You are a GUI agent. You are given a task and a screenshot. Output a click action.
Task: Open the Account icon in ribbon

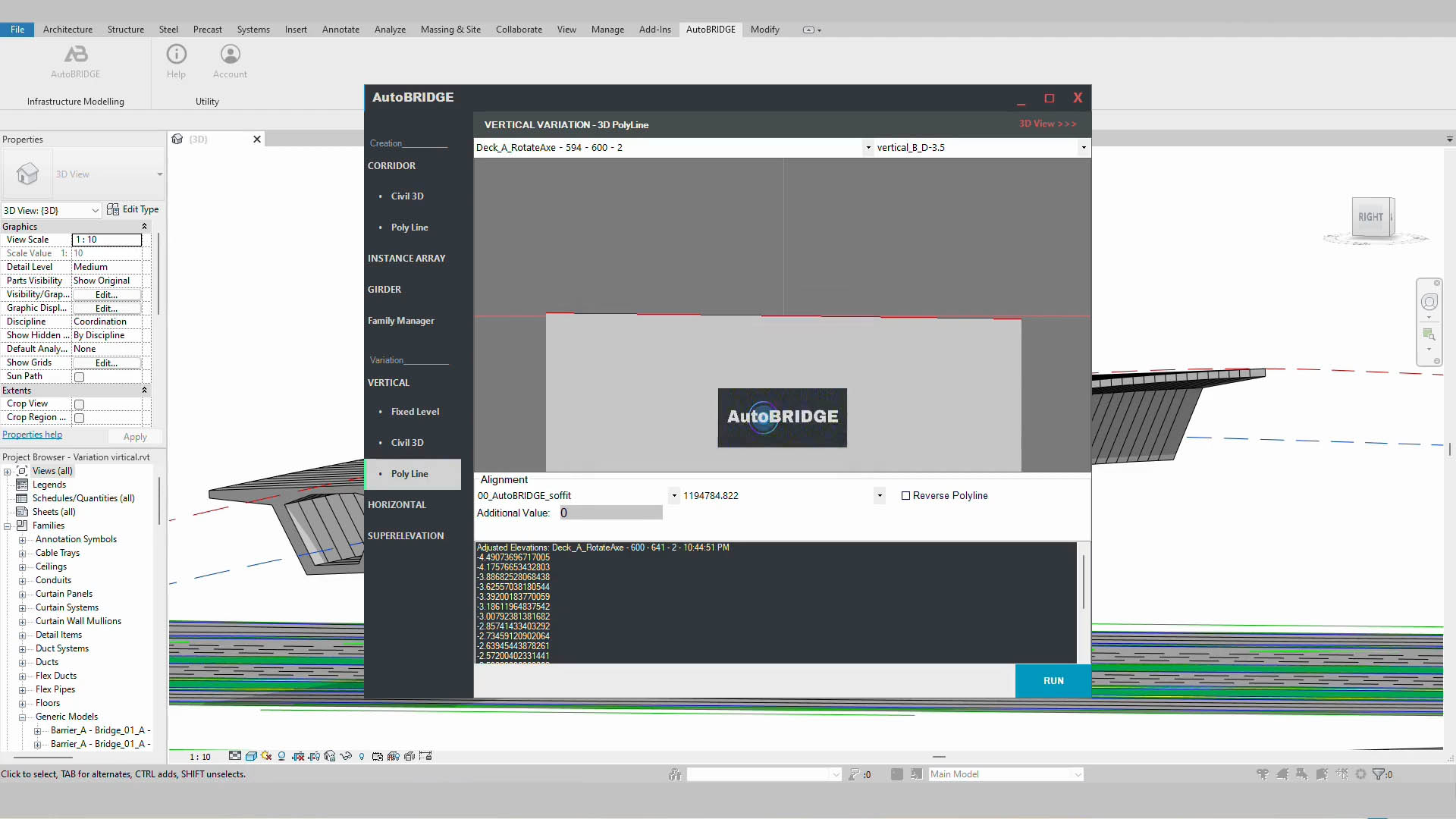pos(230,61)
